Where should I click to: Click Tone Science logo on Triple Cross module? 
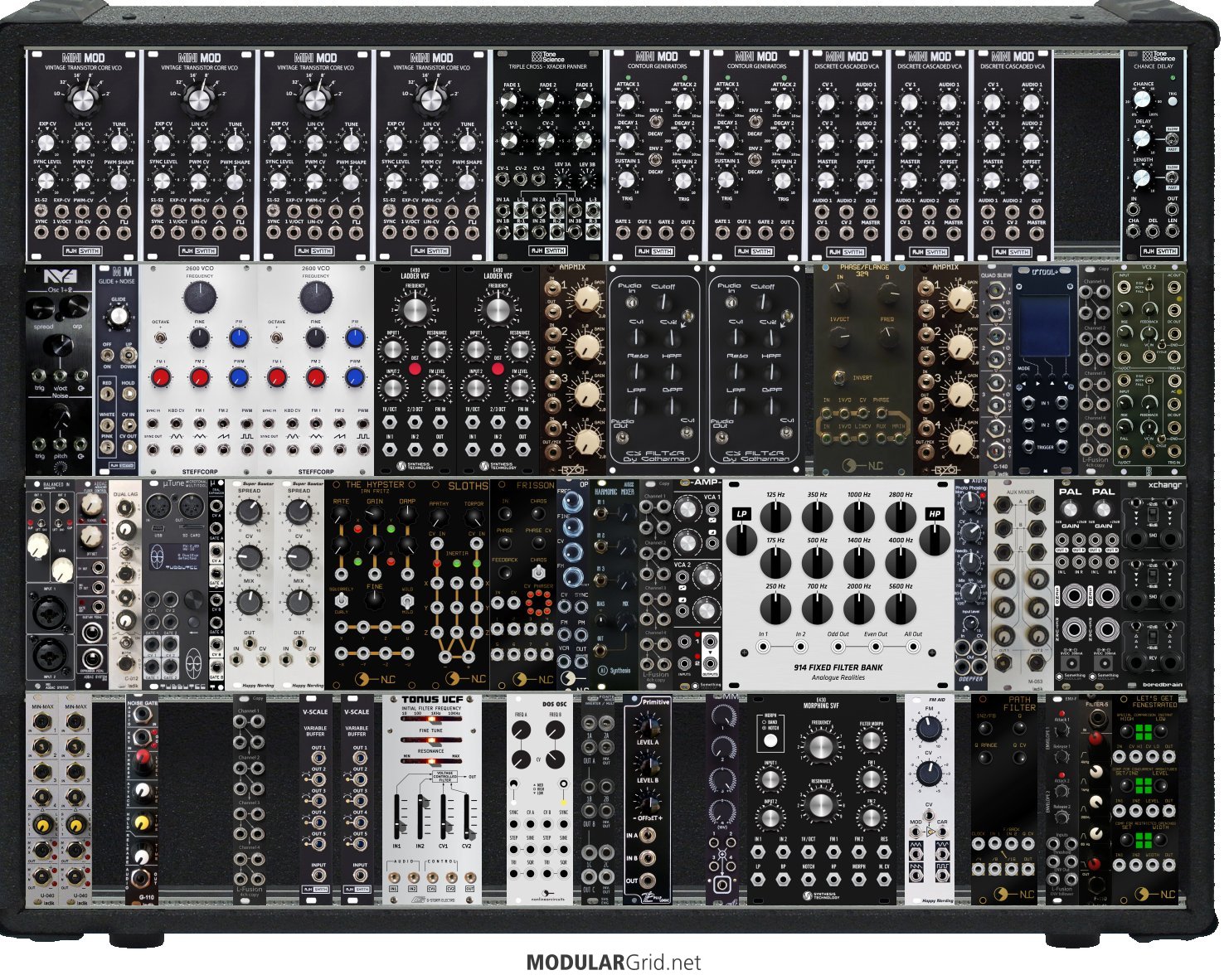point(548,56)
